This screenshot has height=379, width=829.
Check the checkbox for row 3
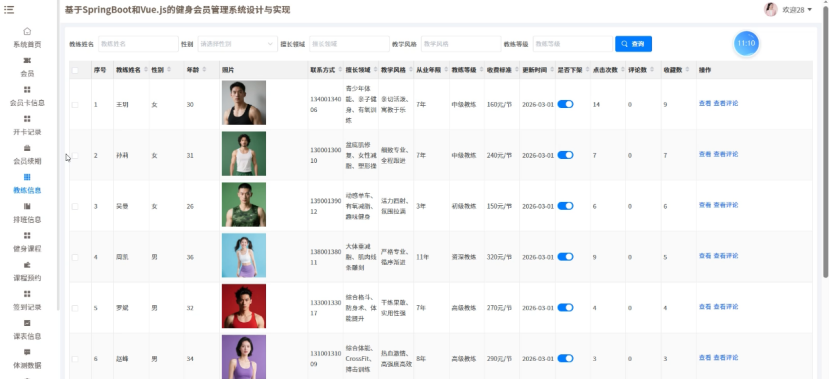point(75,206)
